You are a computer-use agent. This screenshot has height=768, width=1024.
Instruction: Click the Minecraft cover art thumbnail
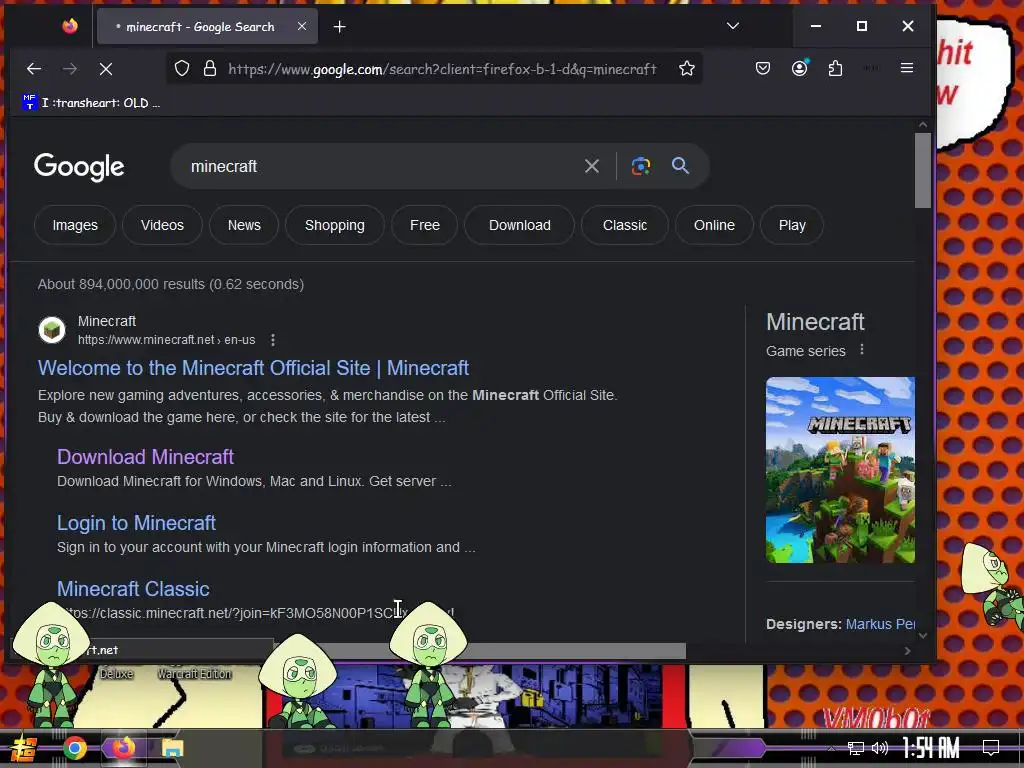[840, 470]
